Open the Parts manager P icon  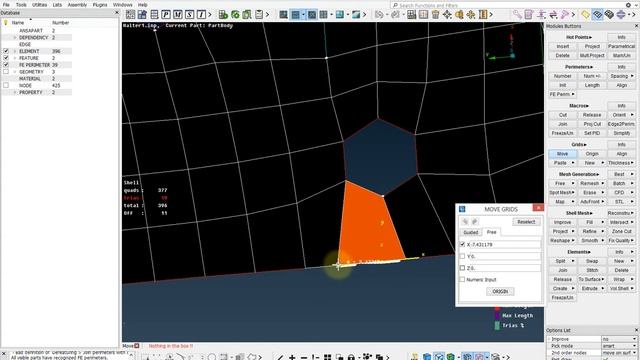pos(166,15)
